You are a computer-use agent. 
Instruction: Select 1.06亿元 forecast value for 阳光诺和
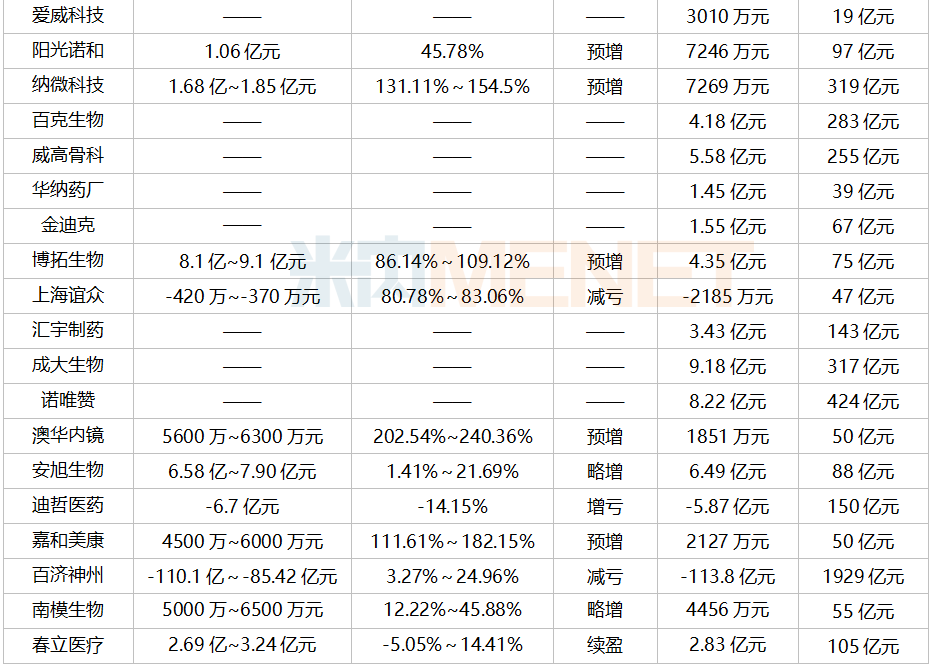[x=242, y=52]
